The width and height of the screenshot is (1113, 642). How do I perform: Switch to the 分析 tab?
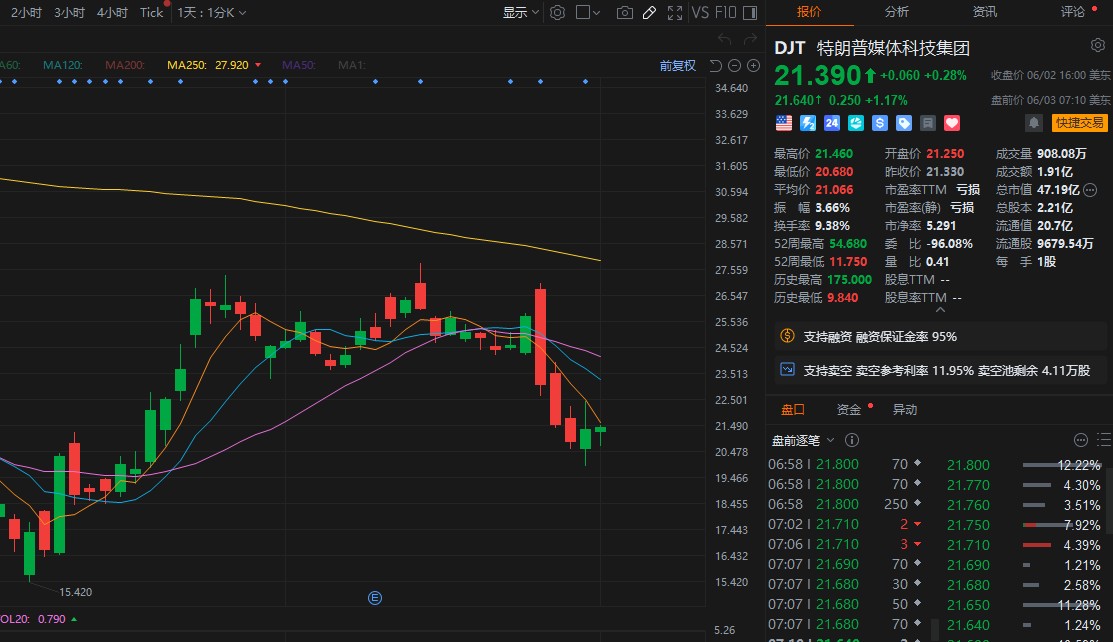896,12
